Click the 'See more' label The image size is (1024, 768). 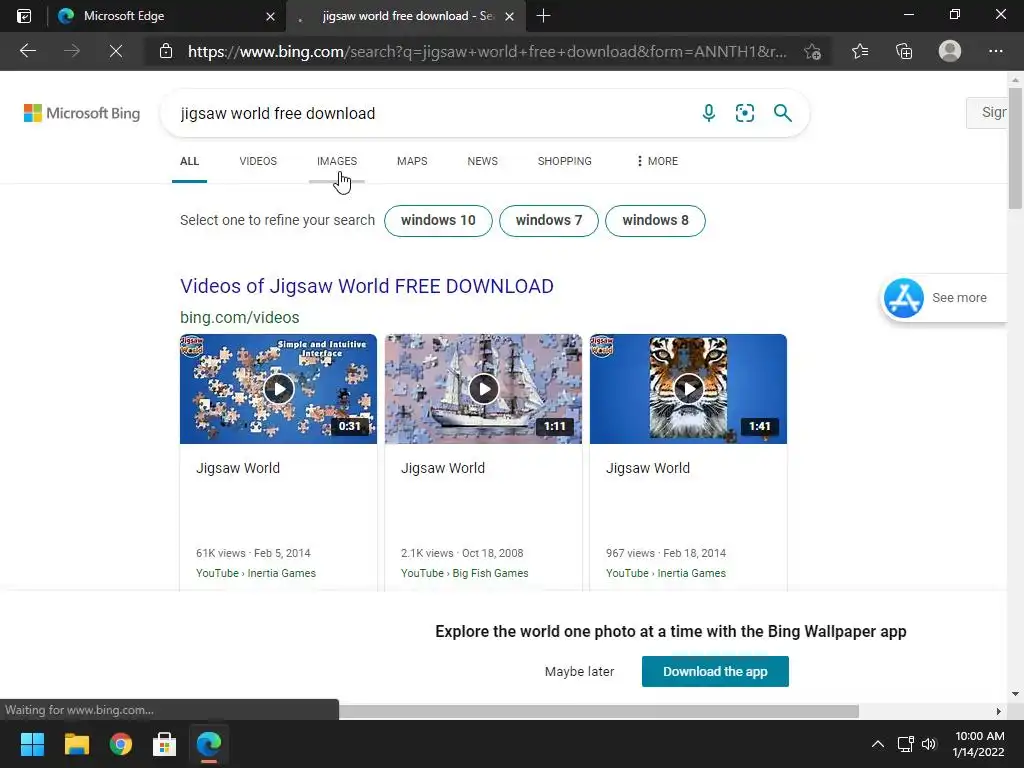[959, 298]
